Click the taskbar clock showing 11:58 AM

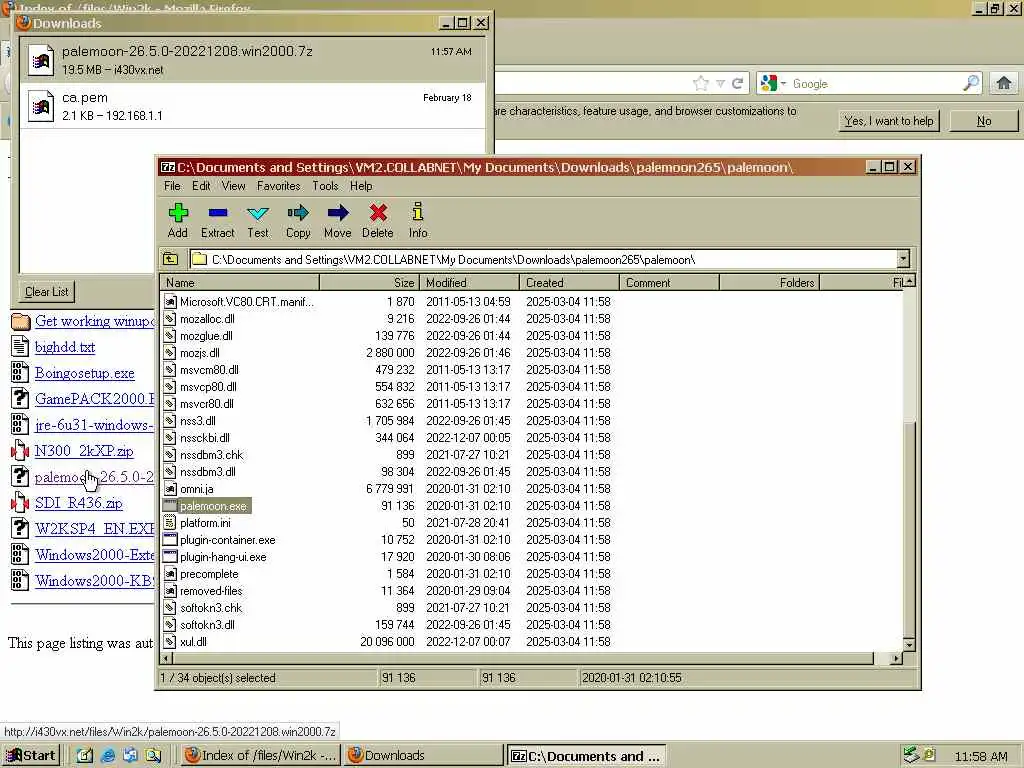(x=981, y=756)
